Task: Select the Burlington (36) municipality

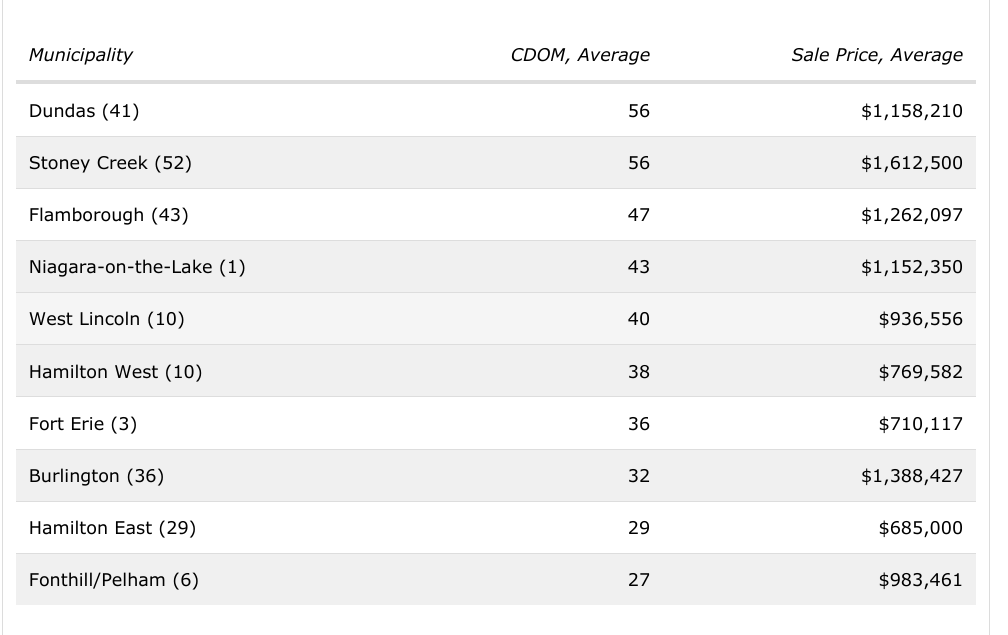Action: point(96,476)
